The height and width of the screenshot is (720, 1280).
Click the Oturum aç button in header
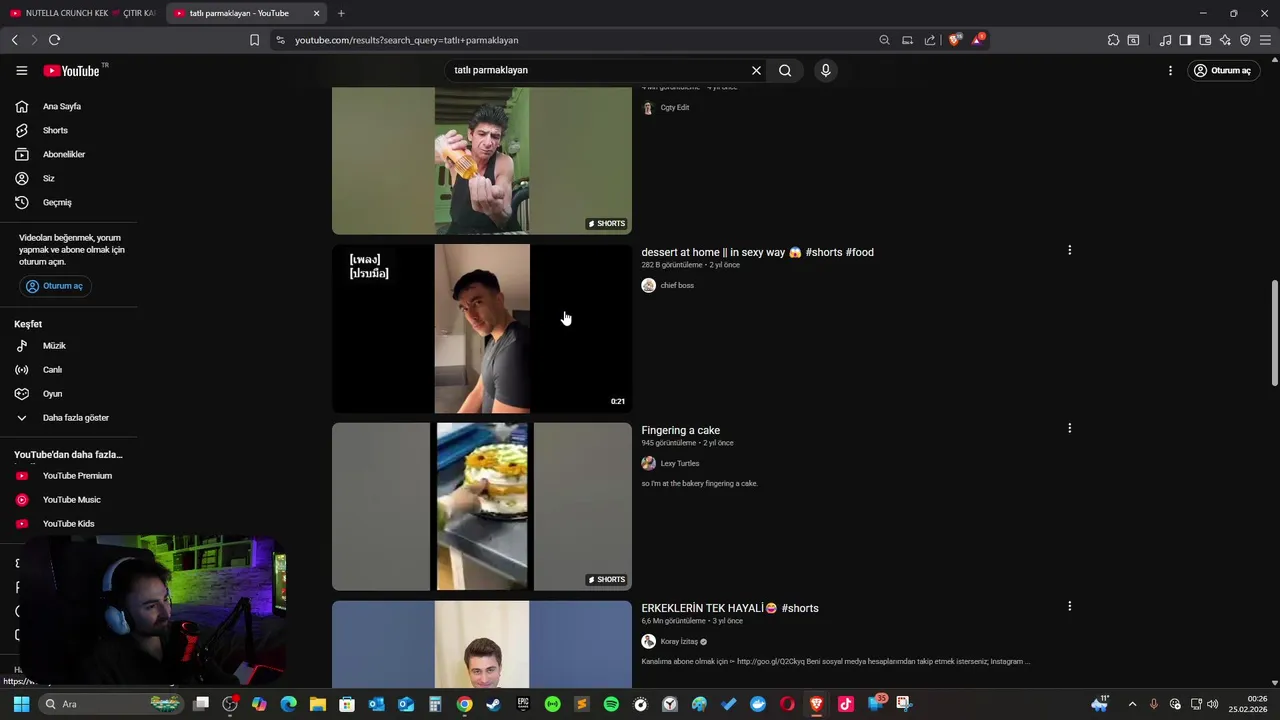point(1223,70)
